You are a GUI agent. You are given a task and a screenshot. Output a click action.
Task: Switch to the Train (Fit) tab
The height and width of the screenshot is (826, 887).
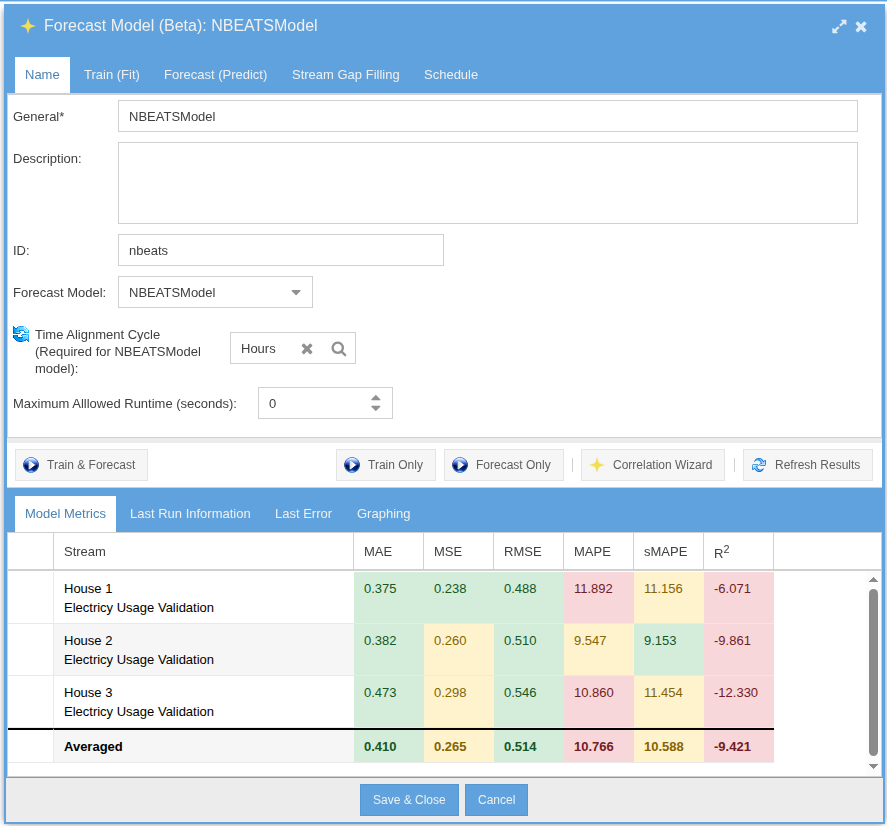coord(111,75)
